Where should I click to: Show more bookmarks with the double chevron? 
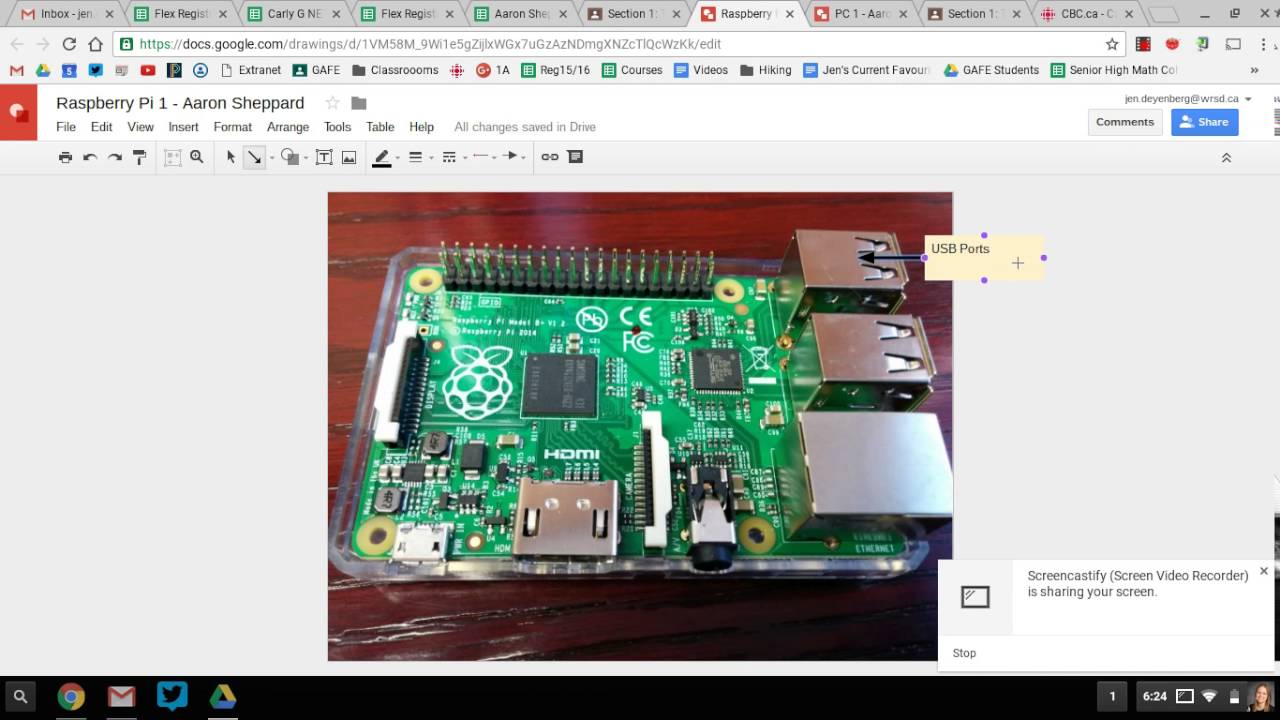[x=1254, y=70]
